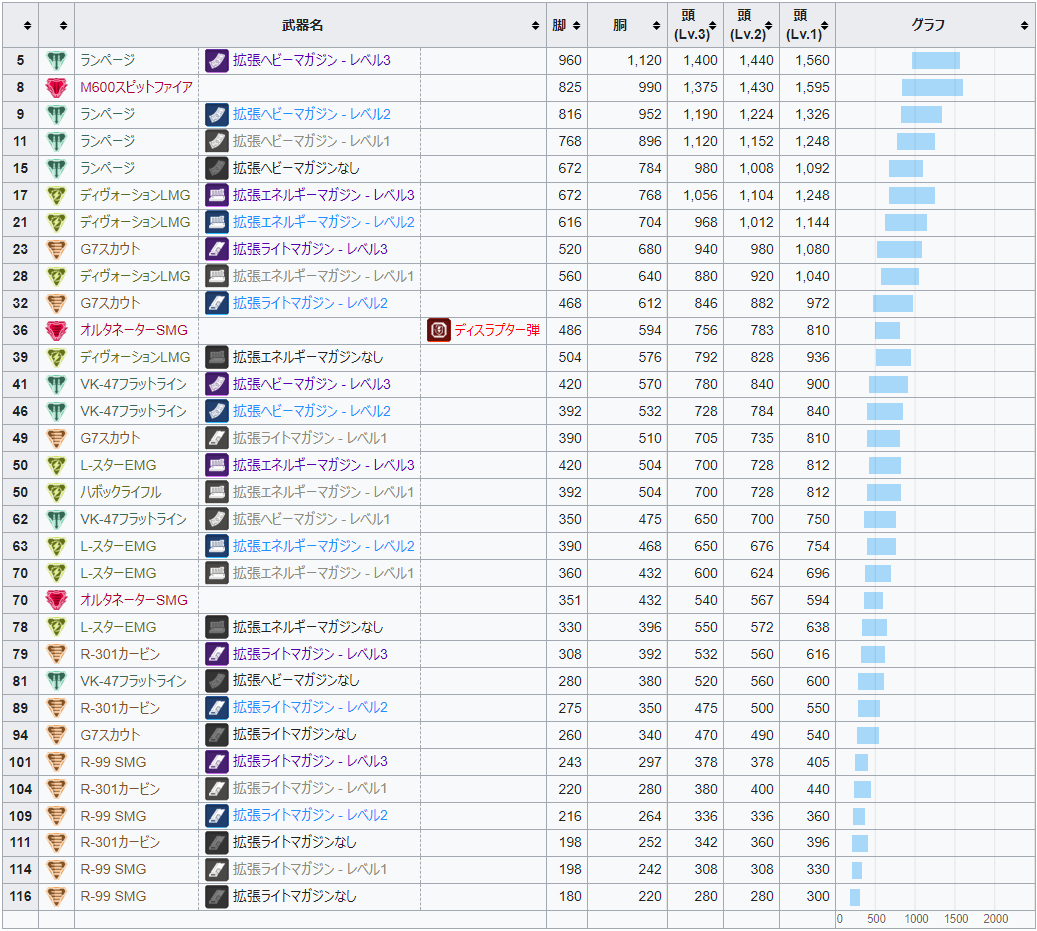1037x931 pixels.
Task: Click the purple light magazine icon in rank 101 row
Action: point(216,762)
